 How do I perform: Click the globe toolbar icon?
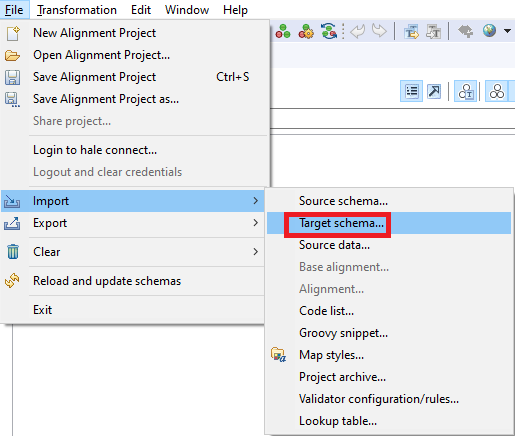489,31
